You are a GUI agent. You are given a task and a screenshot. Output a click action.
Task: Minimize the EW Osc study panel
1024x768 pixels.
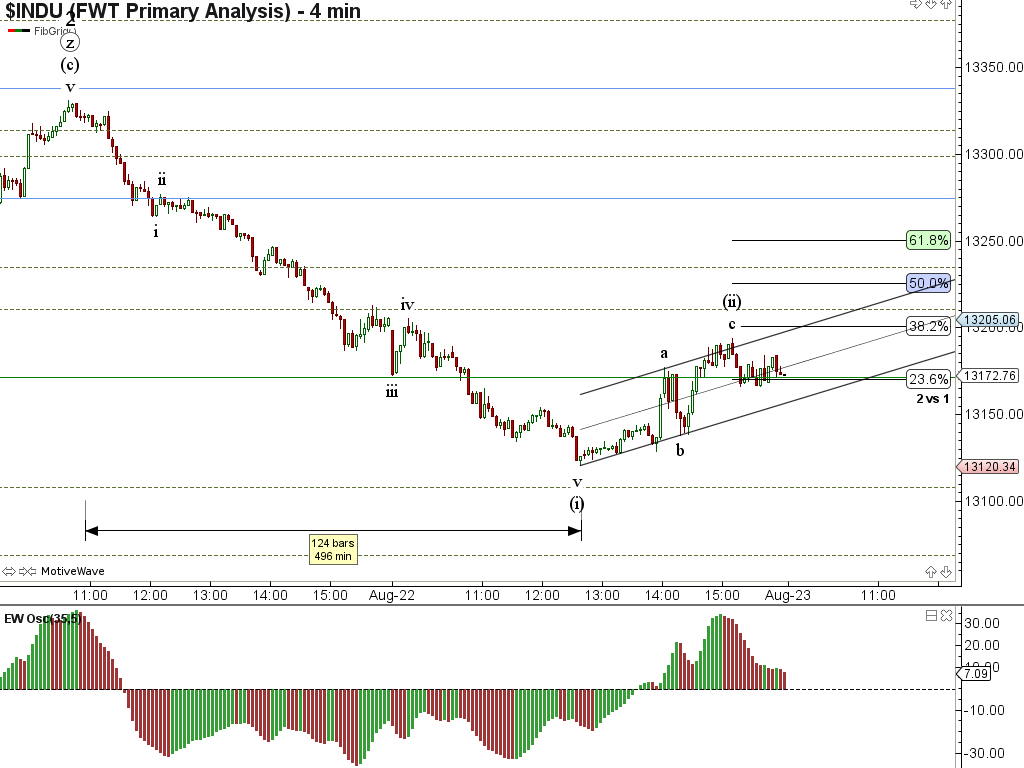point(931,615)
